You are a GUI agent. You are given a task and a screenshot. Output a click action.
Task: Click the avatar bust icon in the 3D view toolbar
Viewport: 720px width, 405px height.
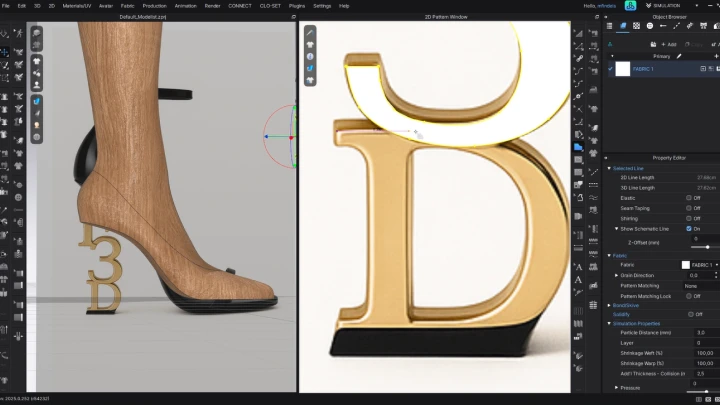[x=36, y=85]
